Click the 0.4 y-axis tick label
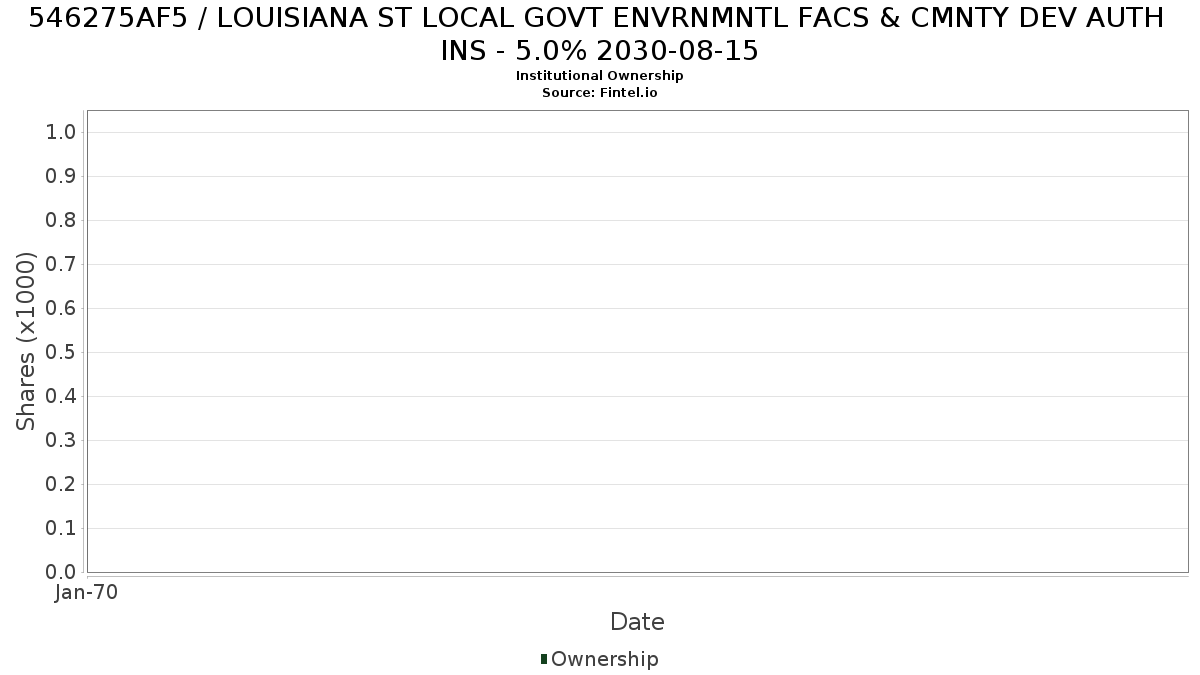 (x=61, y=397)
